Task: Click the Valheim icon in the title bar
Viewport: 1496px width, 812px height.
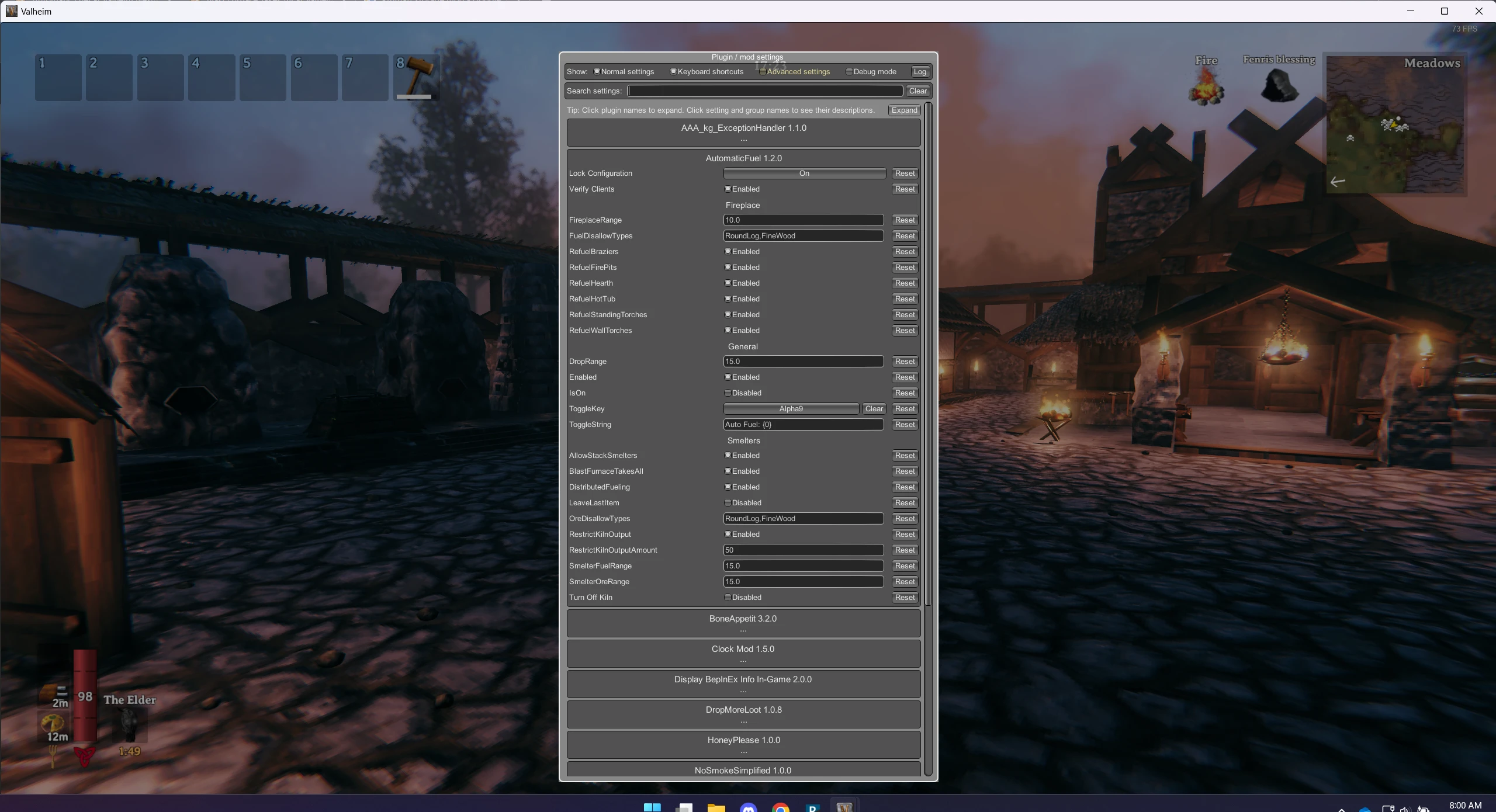Action: coord(12,11)
